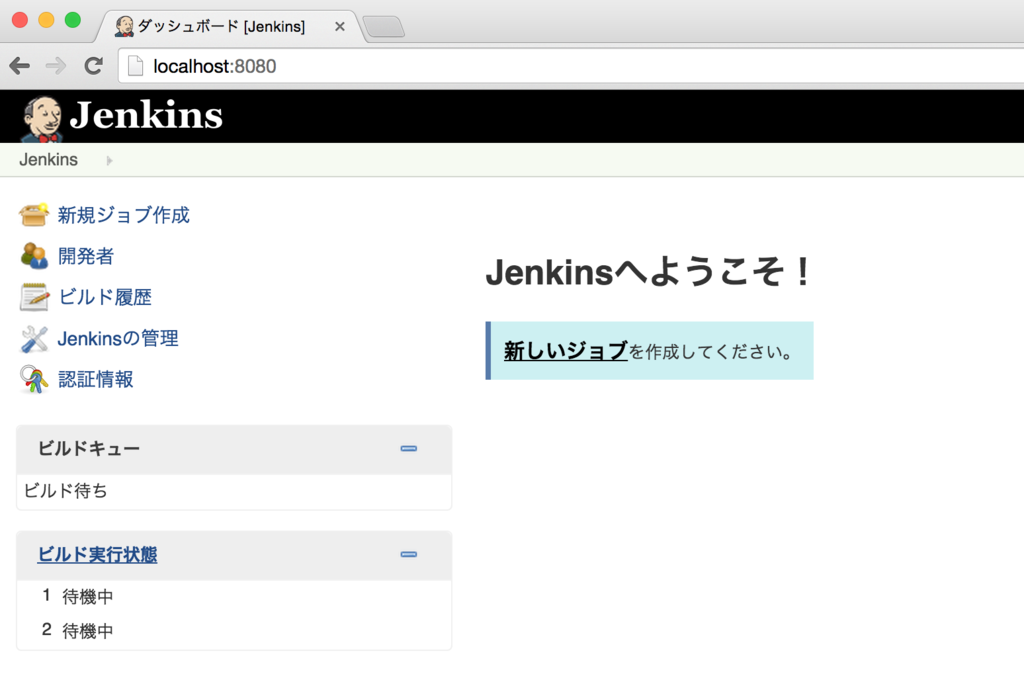This screenshot has height=688, width=1024.
Task: Click the Jenkinsへようこそ！ heading
Action: coord(649,272)
